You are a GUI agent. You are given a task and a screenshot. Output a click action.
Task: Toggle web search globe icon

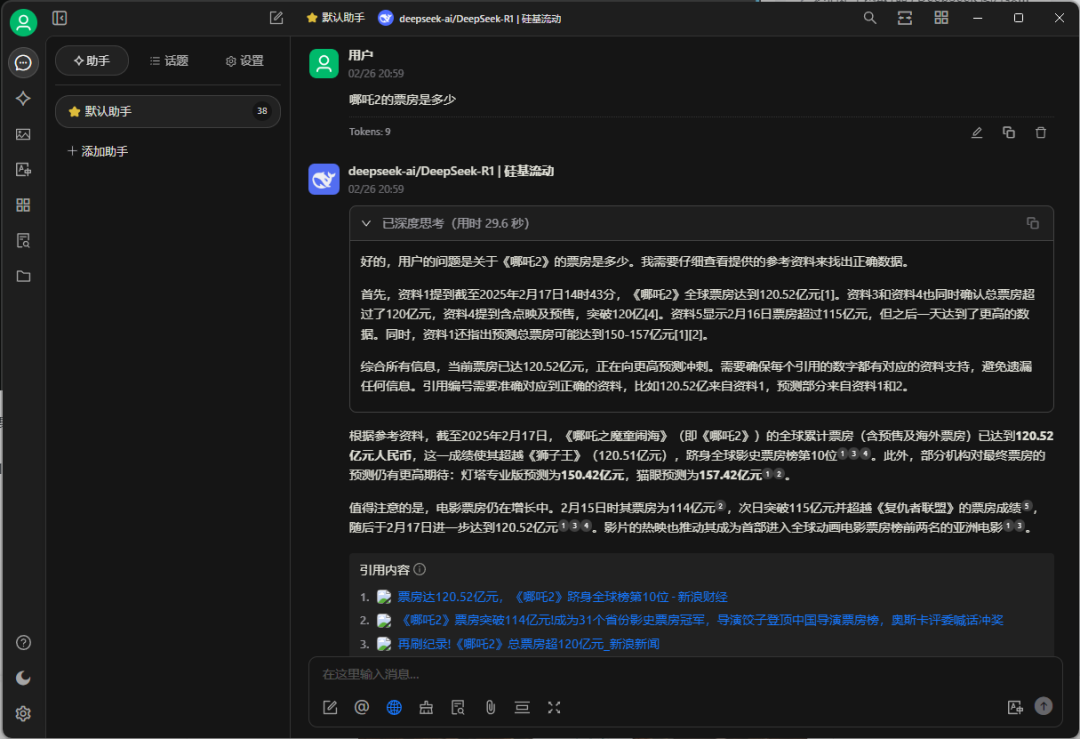tap(394, 707)
